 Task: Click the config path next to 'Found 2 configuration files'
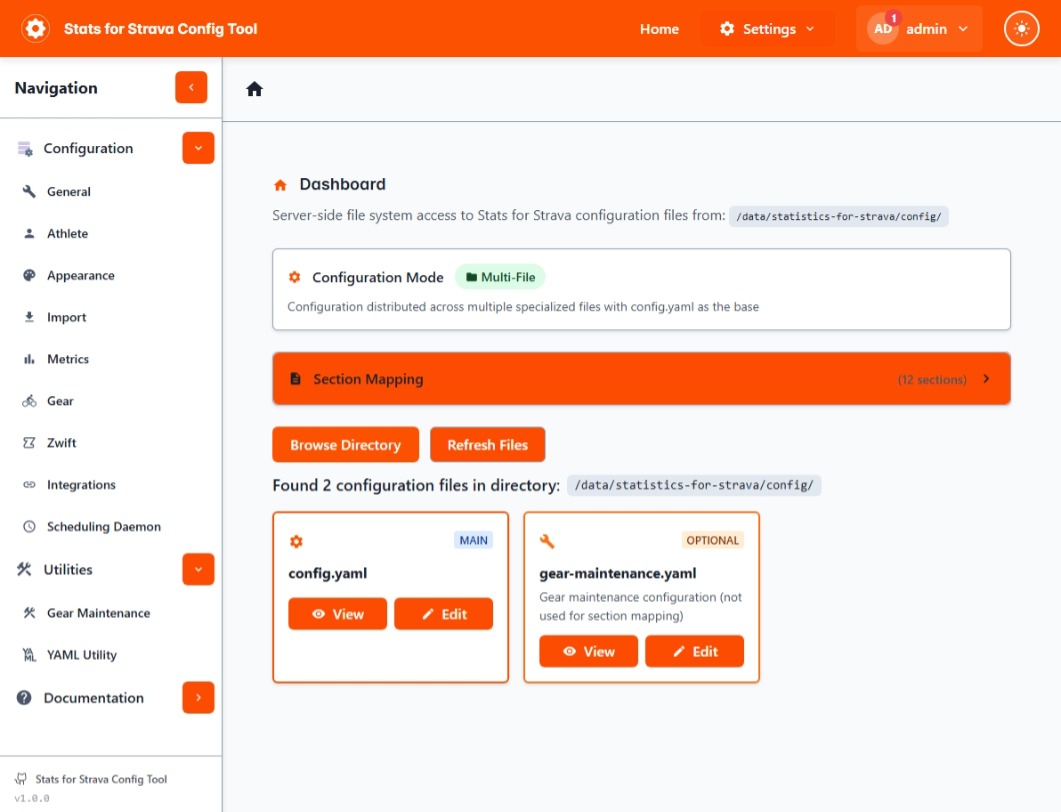694,485
